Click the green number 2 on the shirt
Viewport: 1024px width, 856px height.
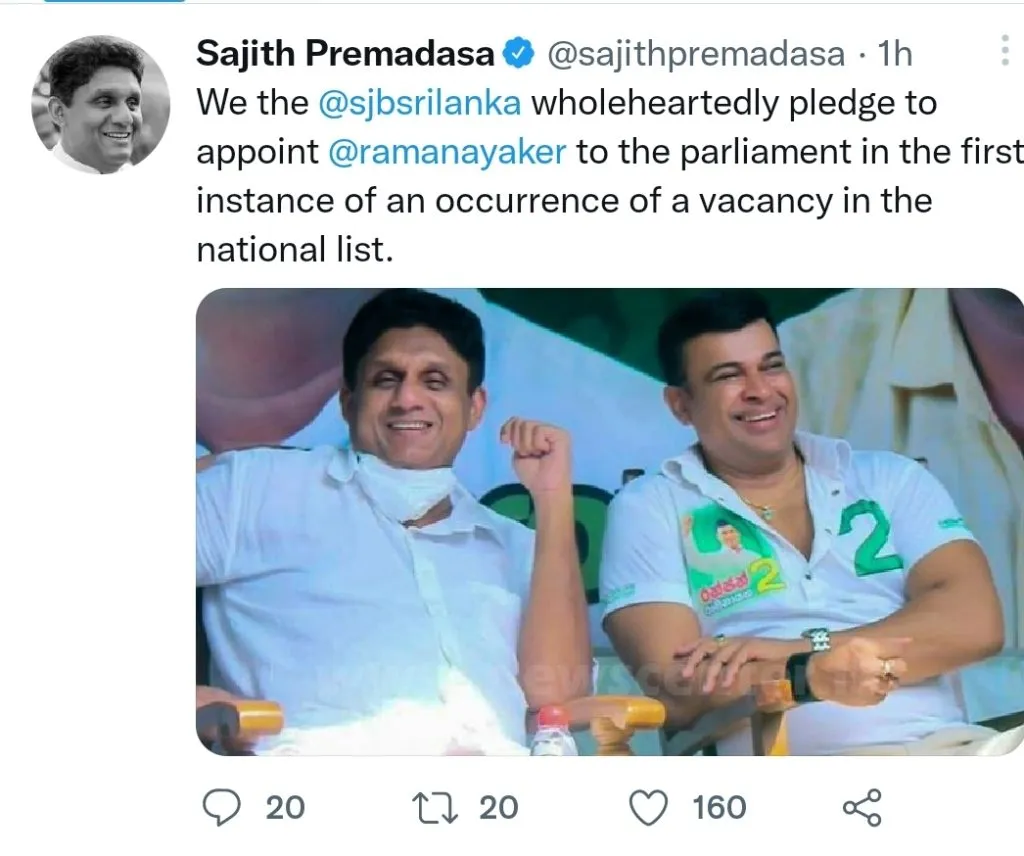click(x=872, y=539)
